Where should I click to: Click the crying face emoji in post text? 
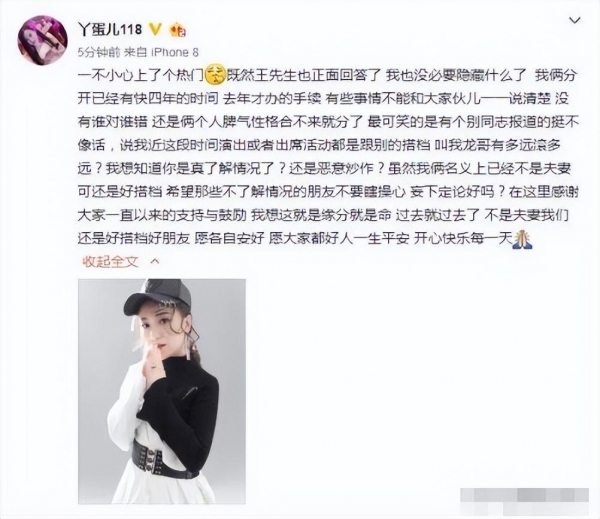(215, 75)
